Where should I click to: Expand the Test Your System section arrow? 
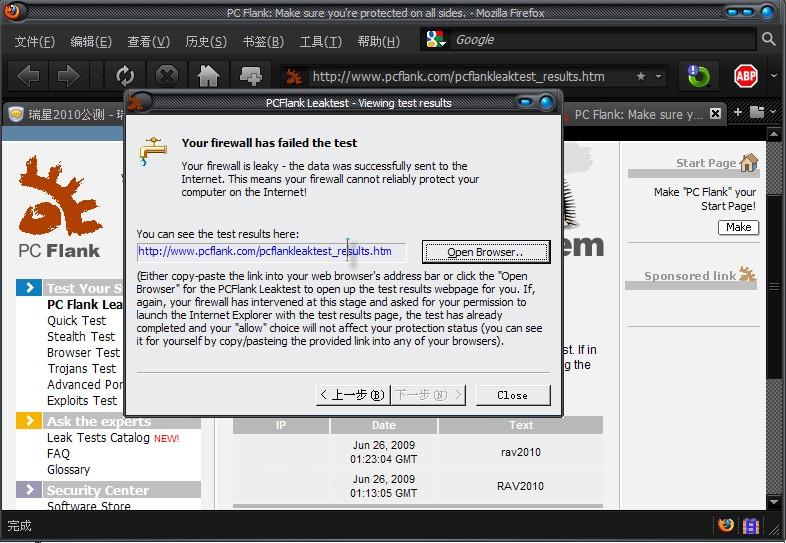click(x=29, y=288)
